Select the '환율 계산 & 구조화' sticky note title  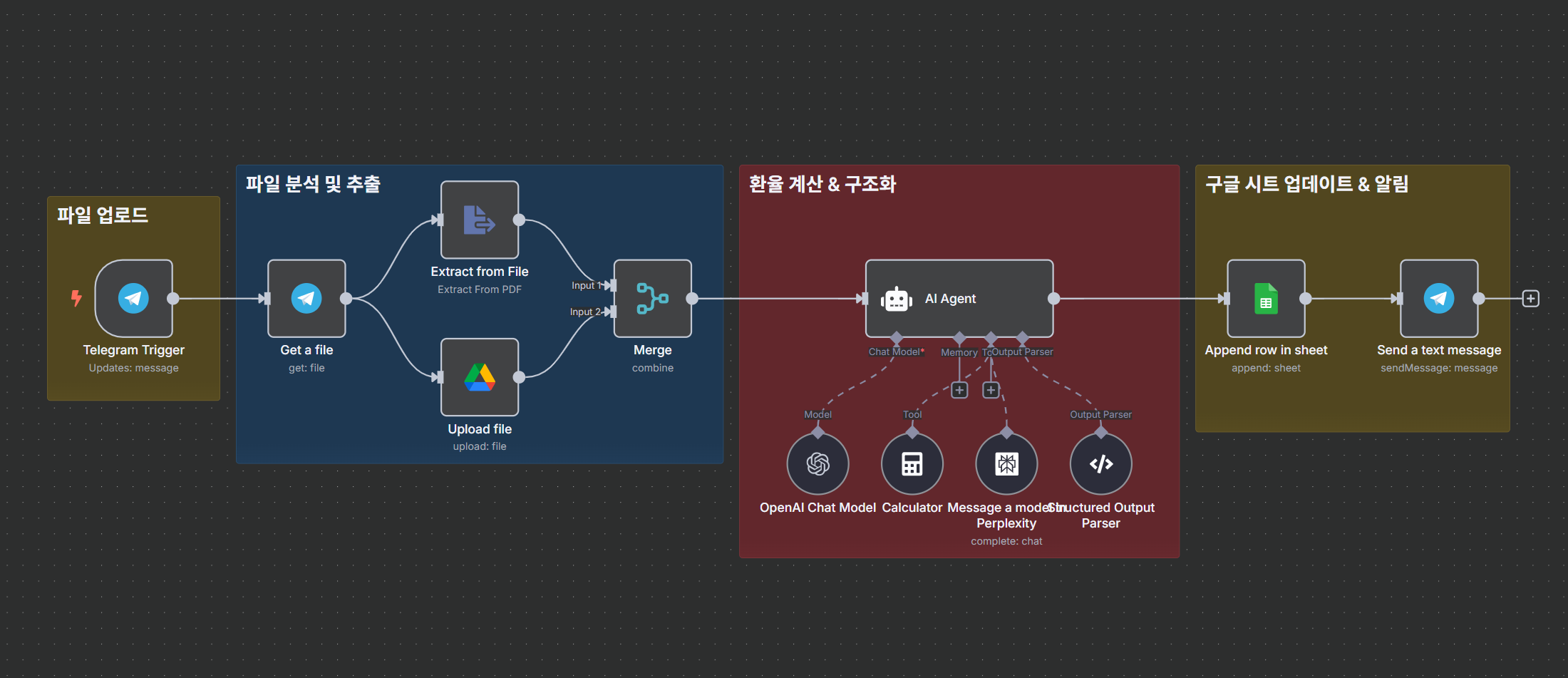pyautogui.click(x=822, y=184)
